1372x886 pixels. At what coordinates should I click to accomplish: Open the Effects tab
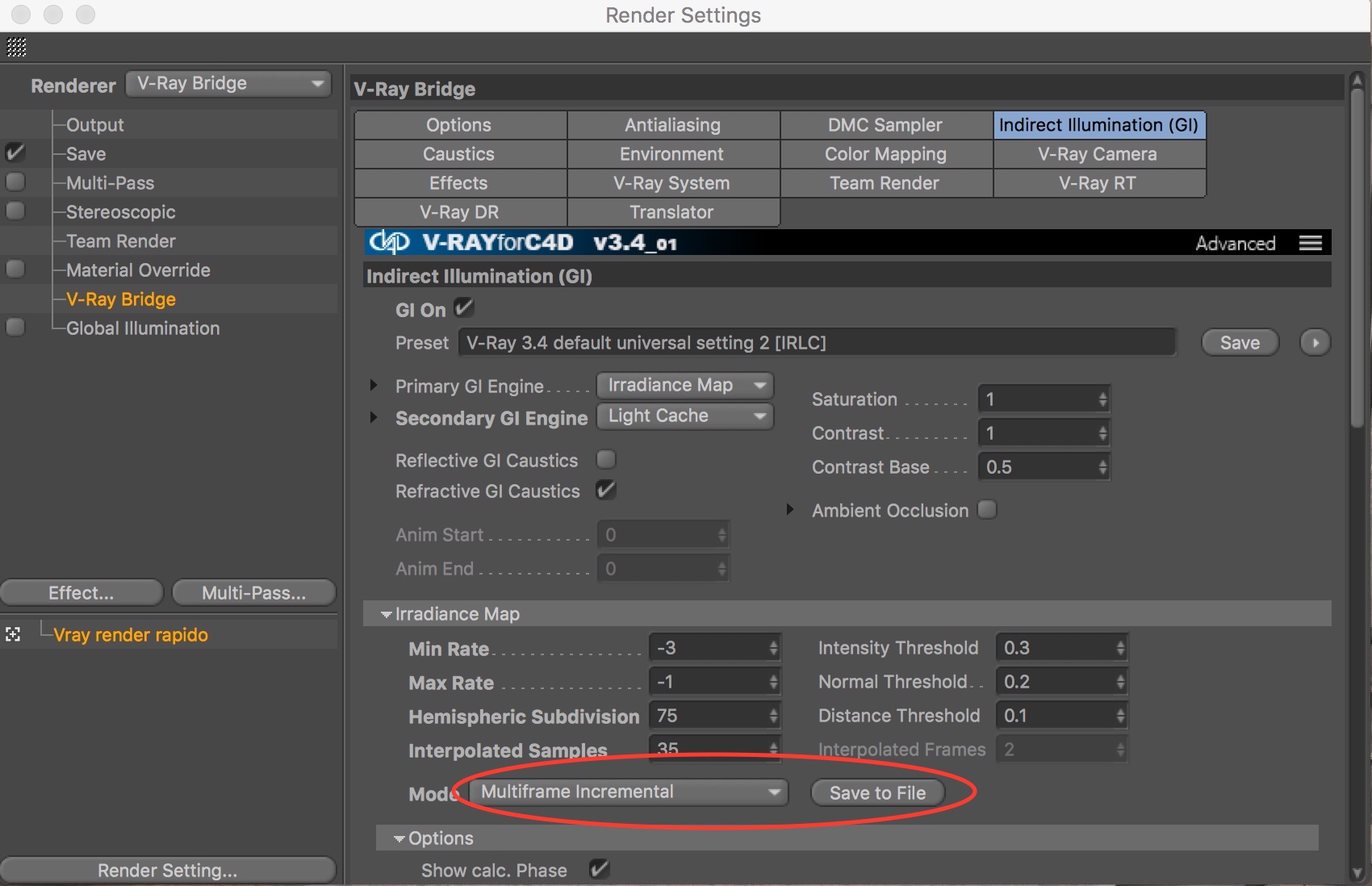(460, 183)
